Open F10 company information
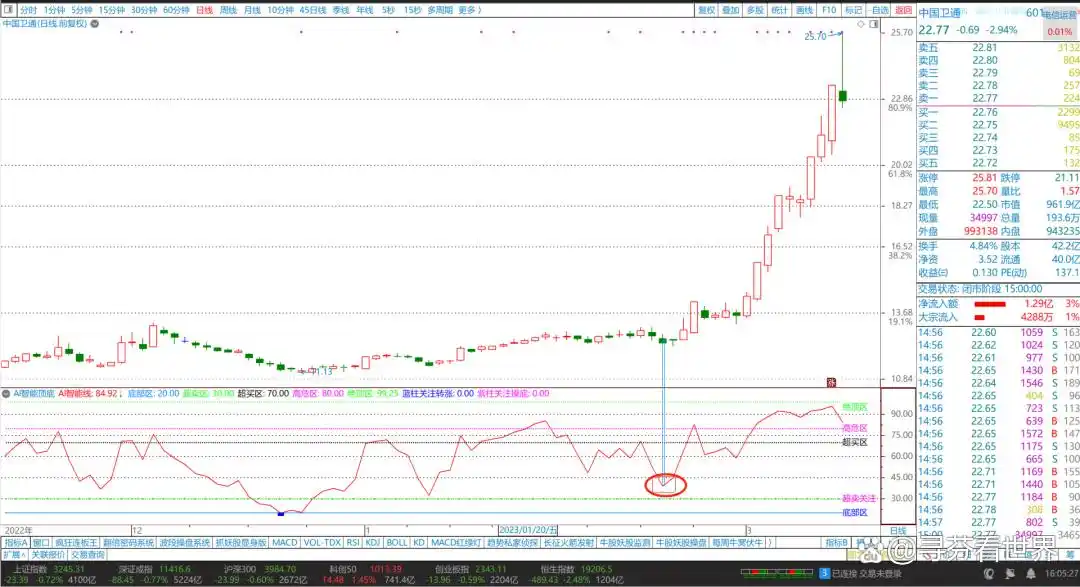The width and height of the screenshot is (1080, 587). pyautogui.click(x=828, y=9)
